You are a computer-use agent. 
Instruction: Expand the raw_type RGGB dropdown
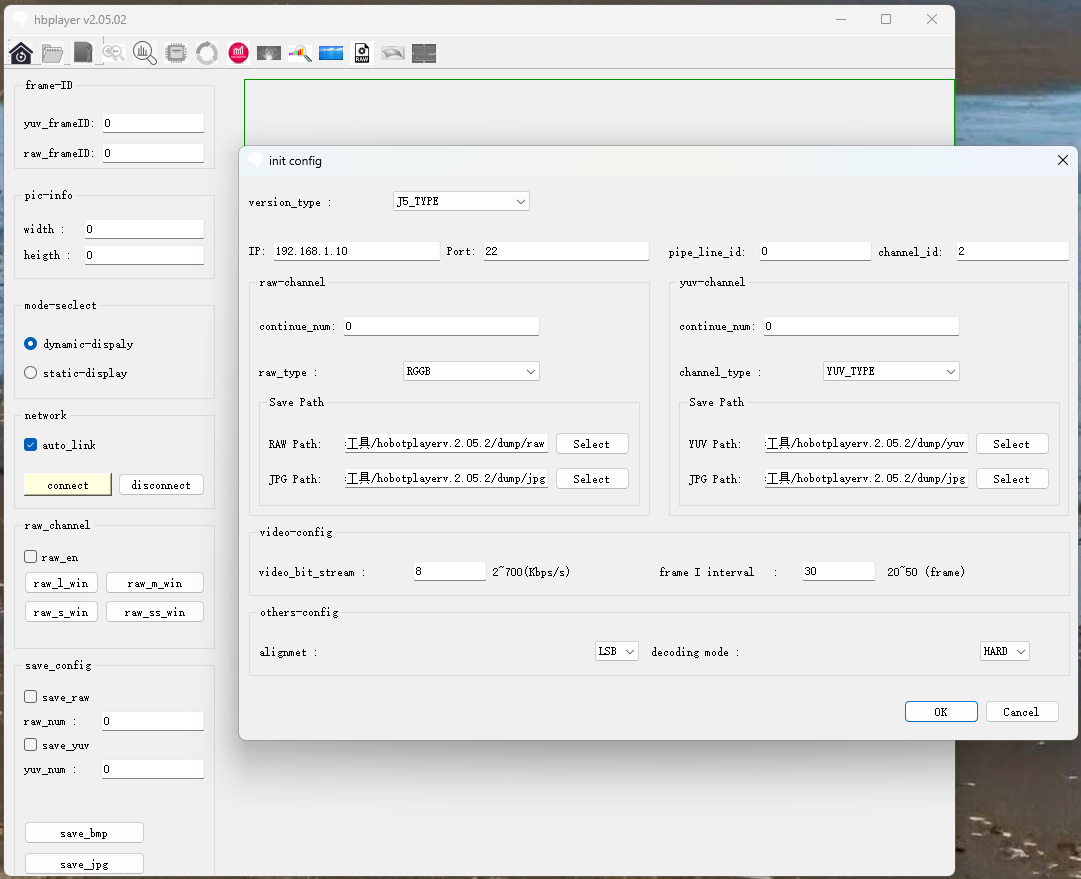click(x=471, y=371)
